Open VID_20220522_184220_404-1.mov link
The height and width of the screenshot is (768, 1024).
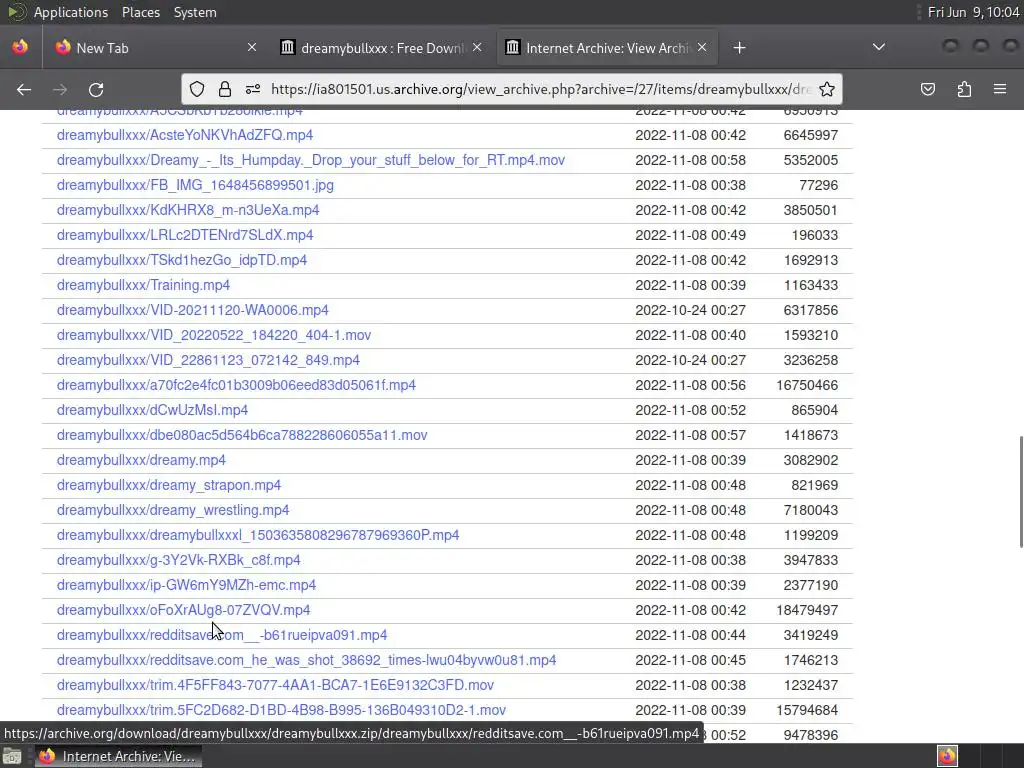[214, 335]
